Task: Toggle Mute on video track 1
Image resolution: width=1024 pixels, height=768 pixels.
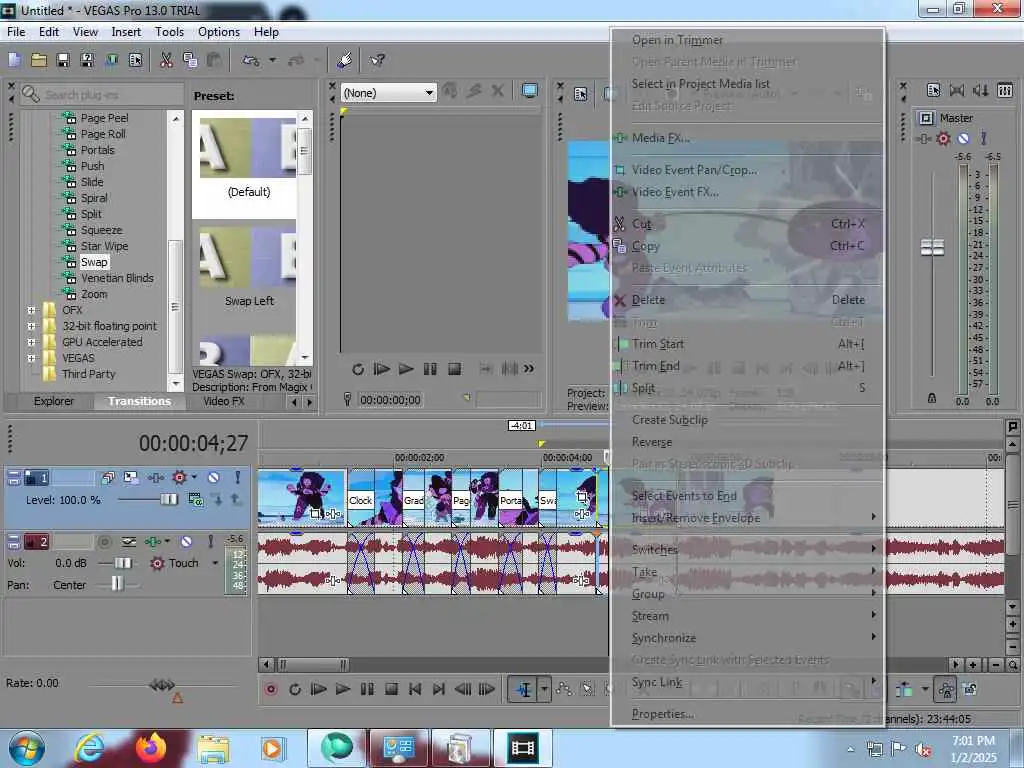Action: [213, 478]
